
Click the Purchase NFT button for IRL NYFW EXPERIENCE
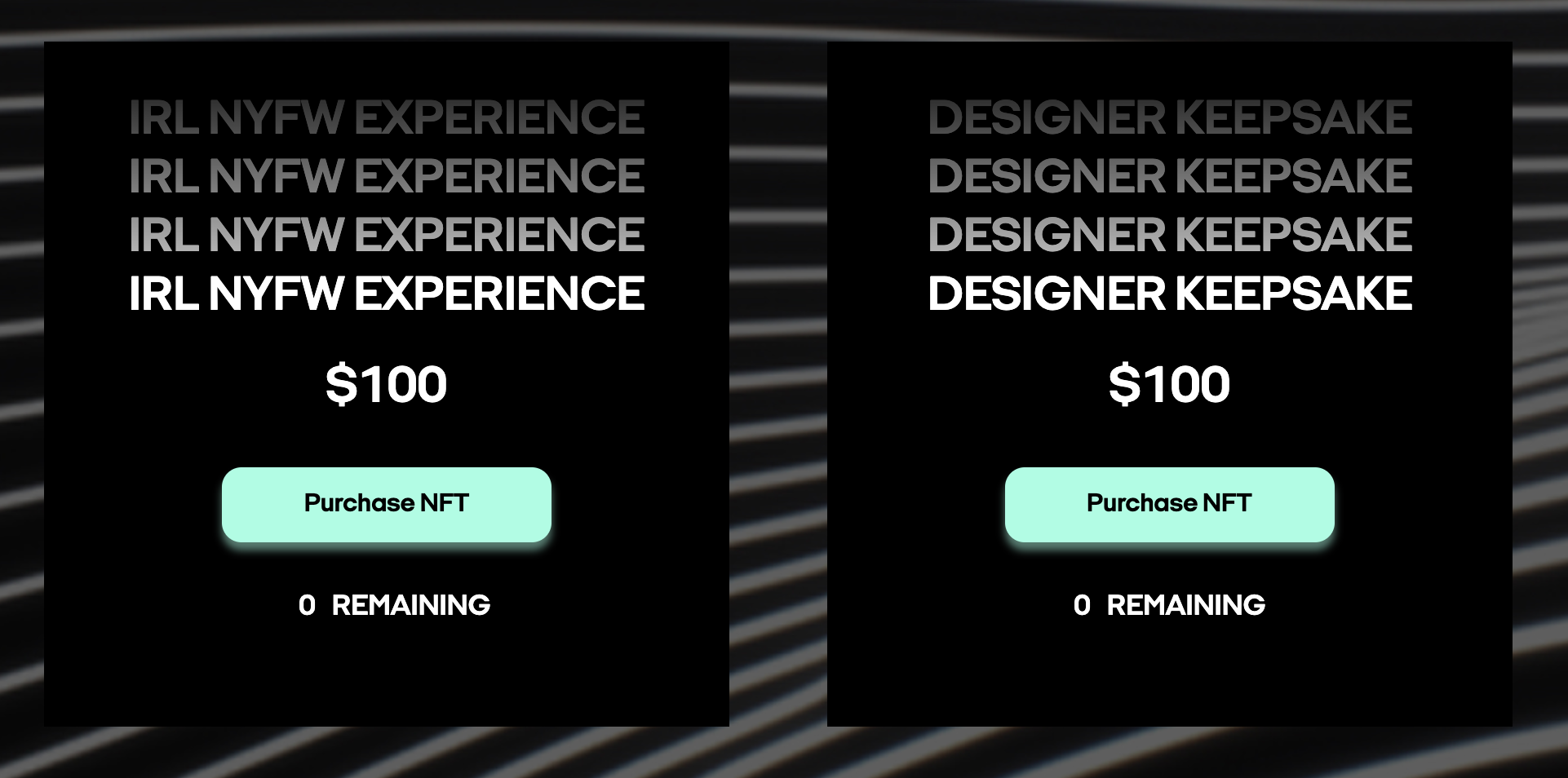click(387, 503)
